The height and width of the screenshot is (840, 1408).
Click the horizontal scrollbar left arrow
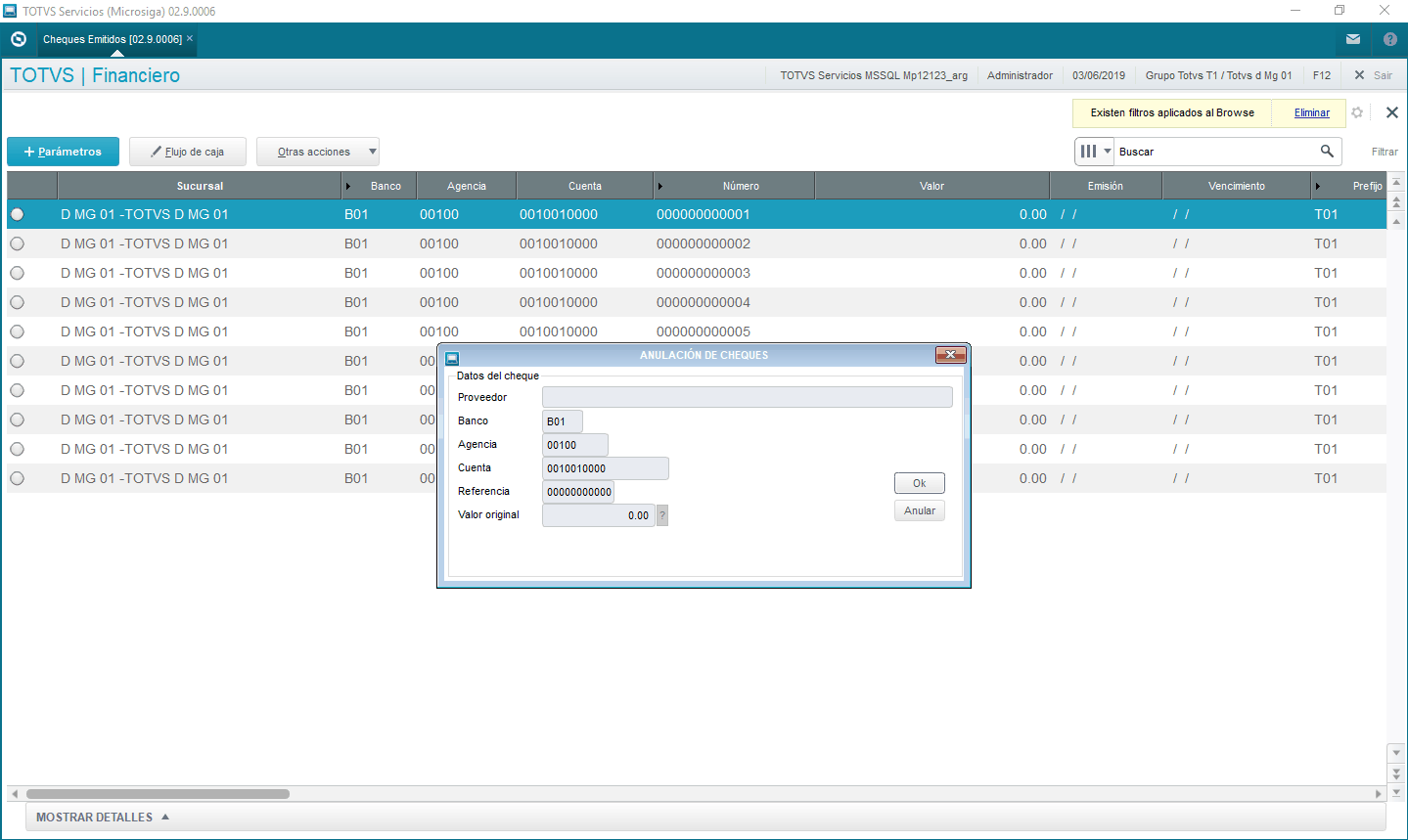pos(15,794)
